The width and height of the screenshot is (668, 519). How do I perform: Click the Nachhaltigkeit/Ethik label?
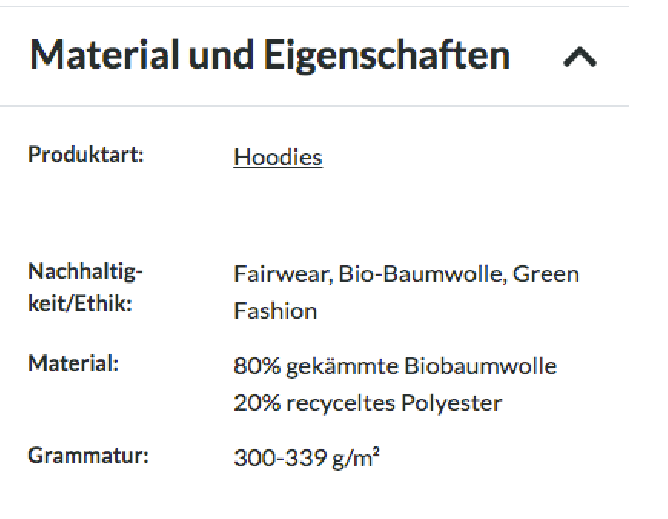86,287
